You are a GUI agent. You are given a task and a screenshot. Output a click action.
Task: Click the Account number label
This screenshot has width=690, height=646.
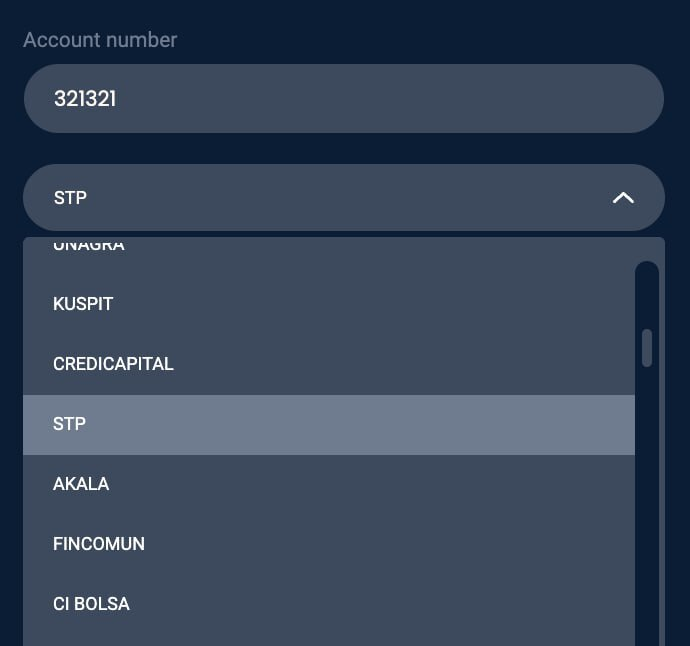(x=100, y=40)
